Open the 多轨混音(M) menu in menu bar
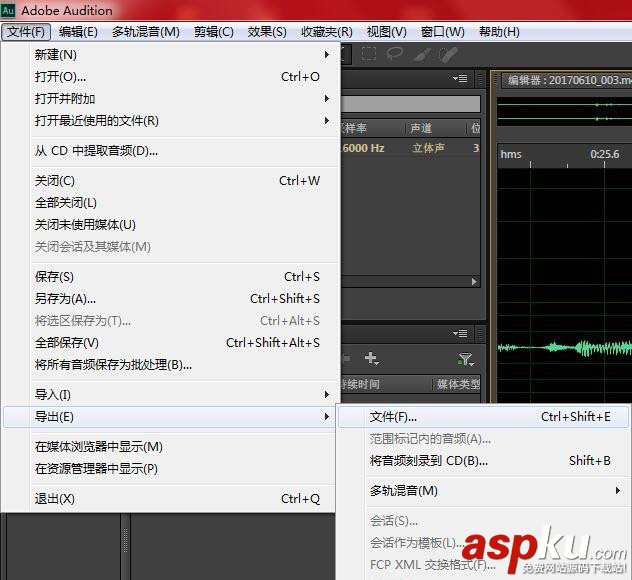Screen dimensions: 632x580 146,31
